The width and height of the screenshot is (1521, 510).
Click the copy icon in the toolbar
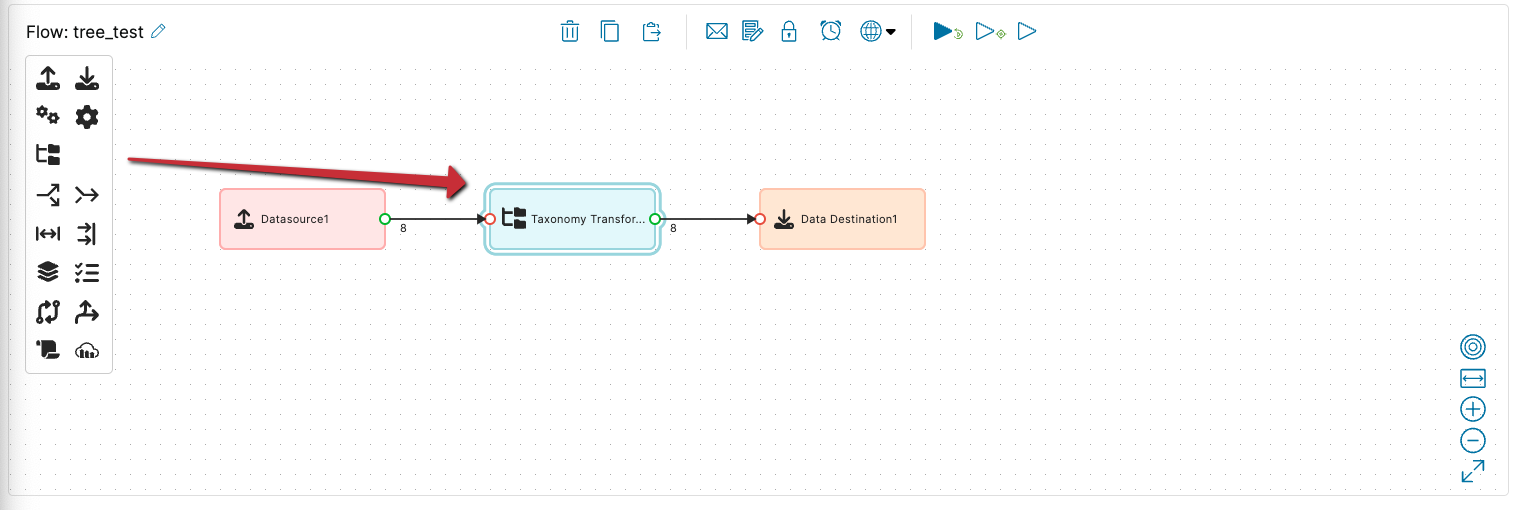[610, 31]
